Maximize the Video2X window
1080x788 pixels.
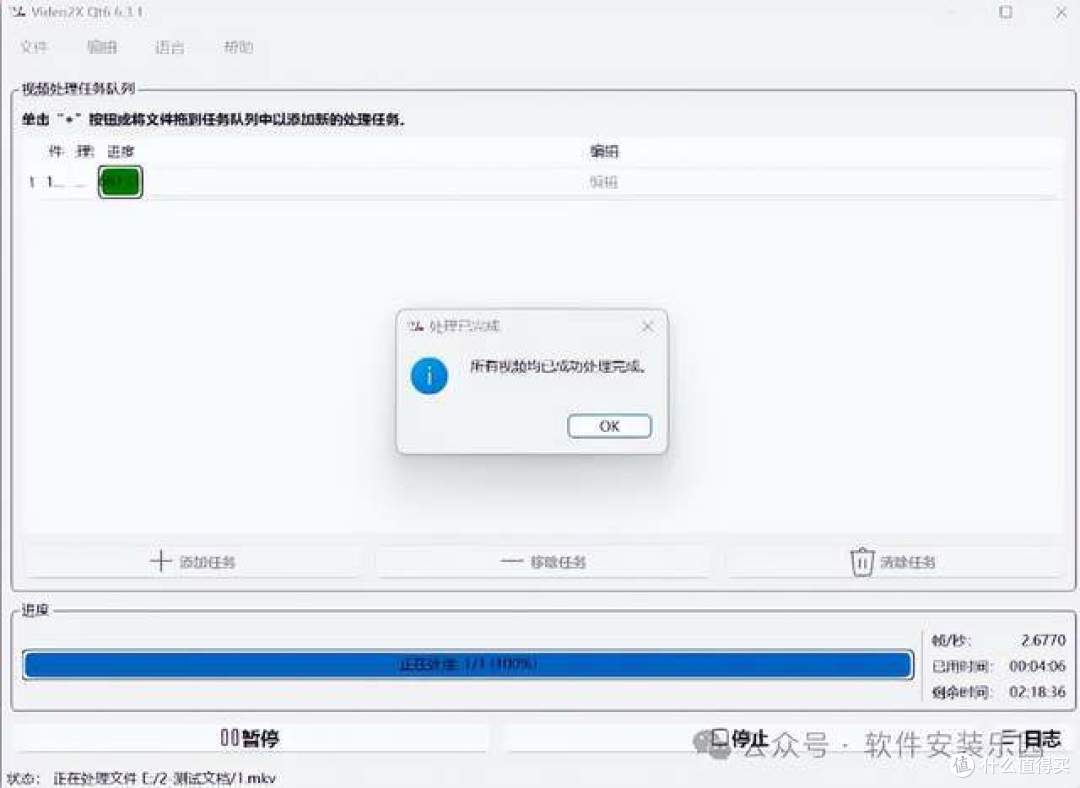click(1006, 12)
